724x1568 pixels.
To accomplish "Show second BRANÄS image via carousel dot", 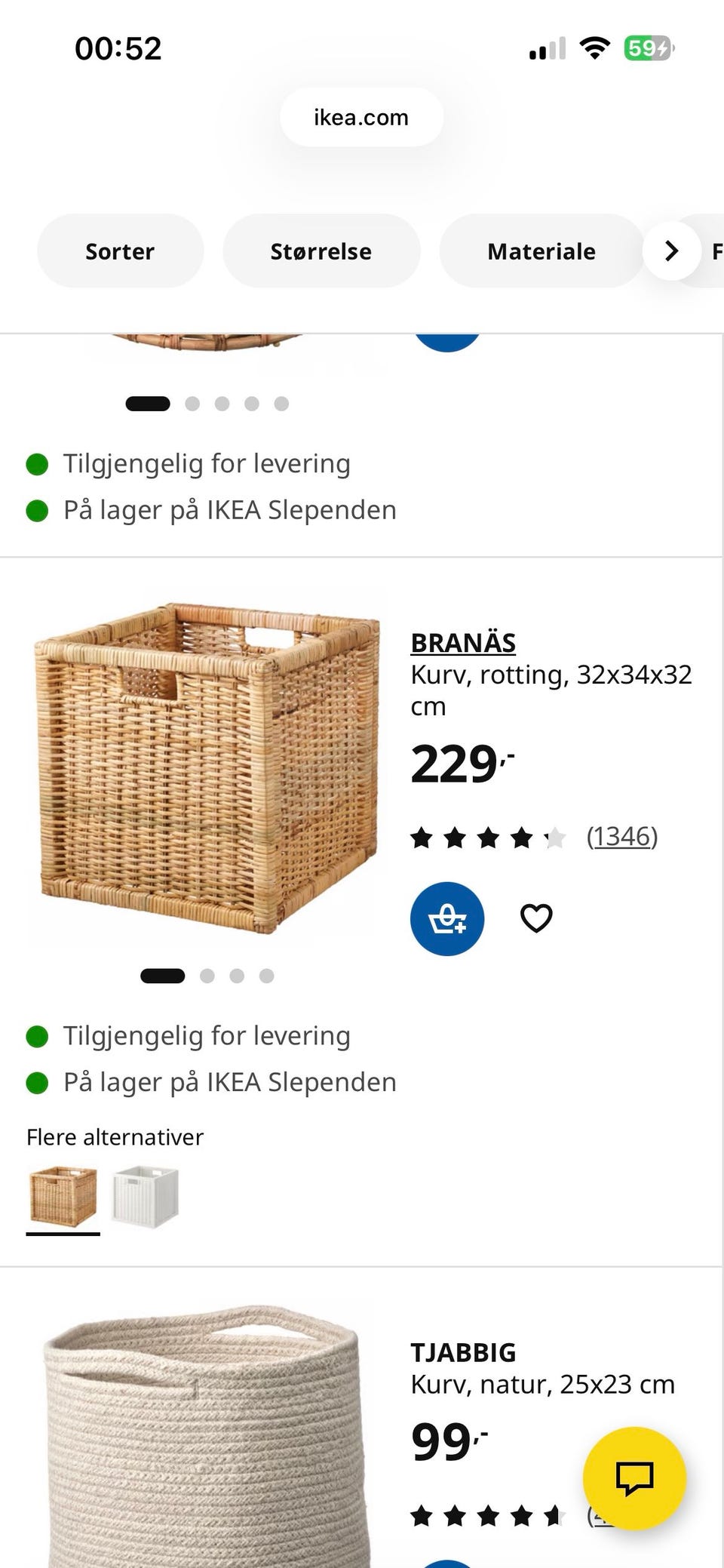I will (x=207, y=976).
